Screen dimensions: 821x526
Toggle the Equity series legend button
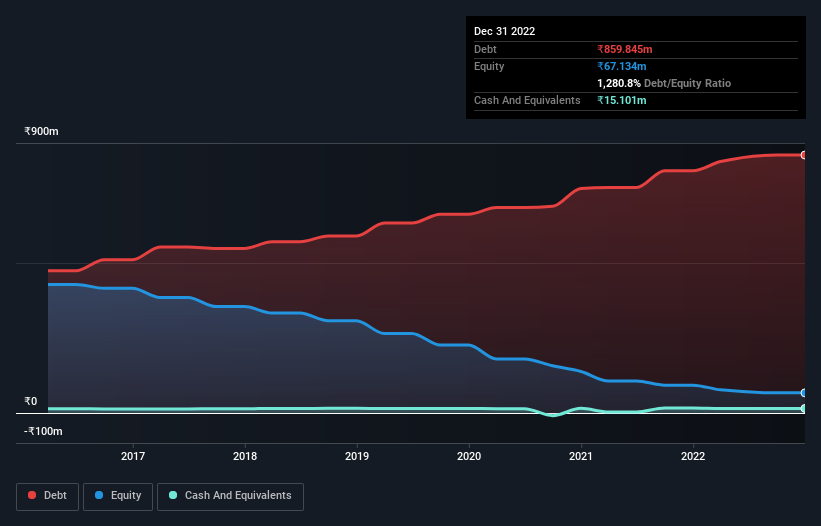click(x=118, y=496)
